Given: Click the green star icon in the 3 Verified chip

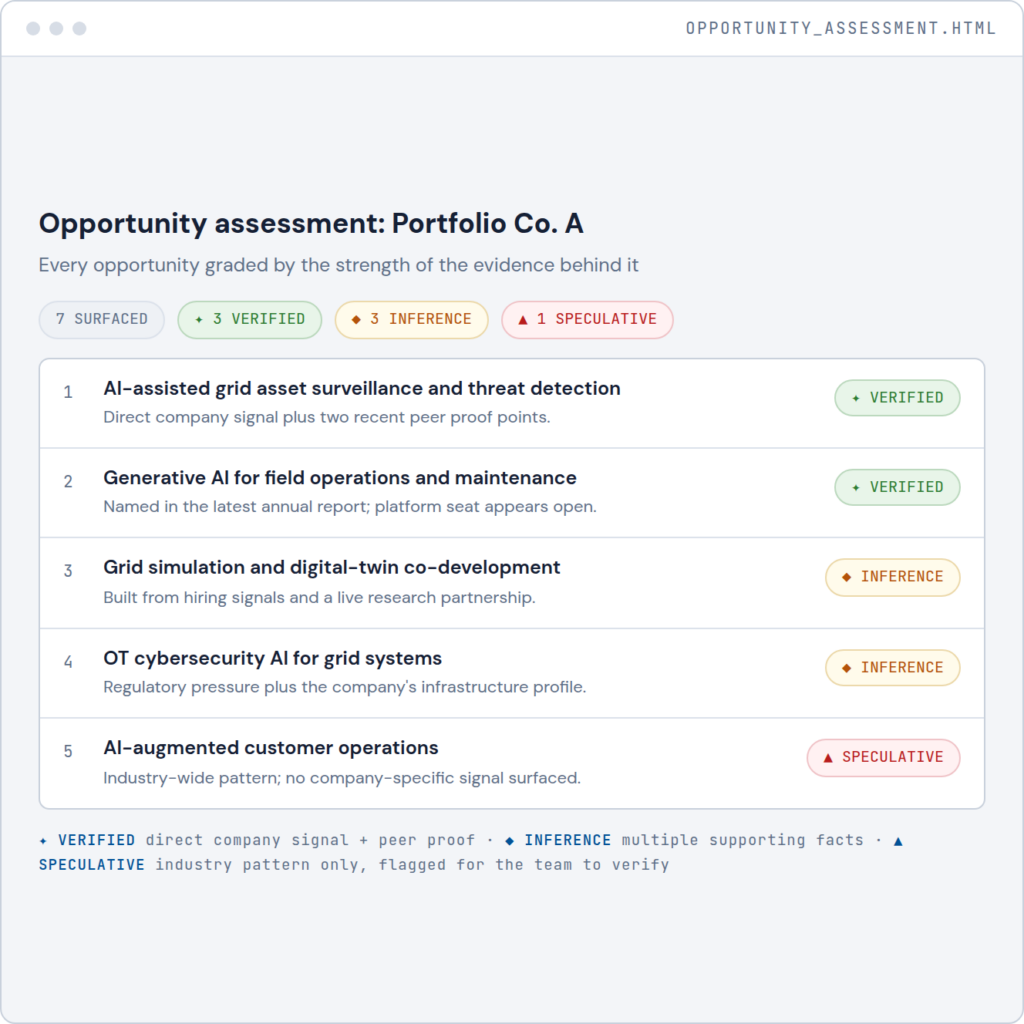Looking at the screenshot, I should coord(199,319).
